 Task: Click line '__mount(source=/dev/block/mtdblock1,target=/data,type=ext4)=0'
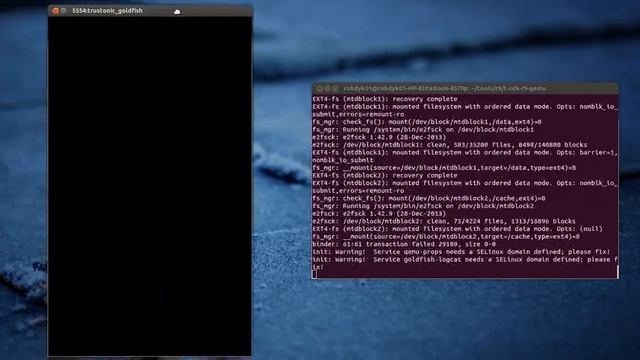(x=444, y=167)
